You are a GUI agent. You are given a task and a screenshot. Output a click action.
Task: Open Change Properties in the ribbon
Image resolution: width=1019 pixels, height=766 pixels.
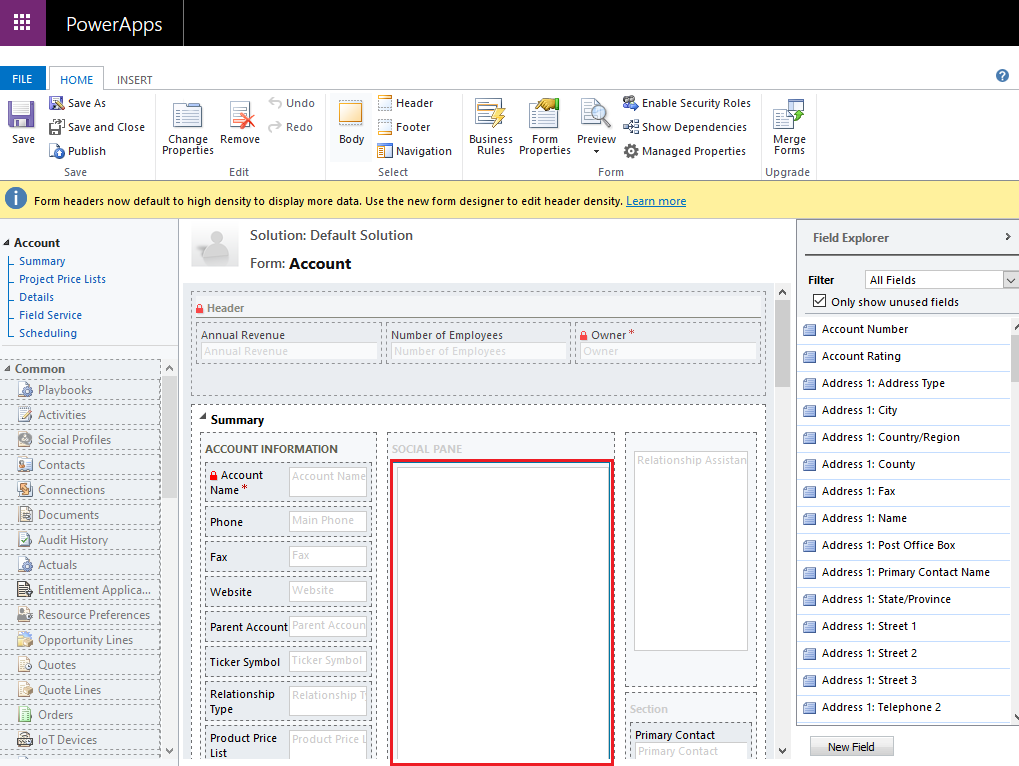pyautogui.click(x=187, y=128)
